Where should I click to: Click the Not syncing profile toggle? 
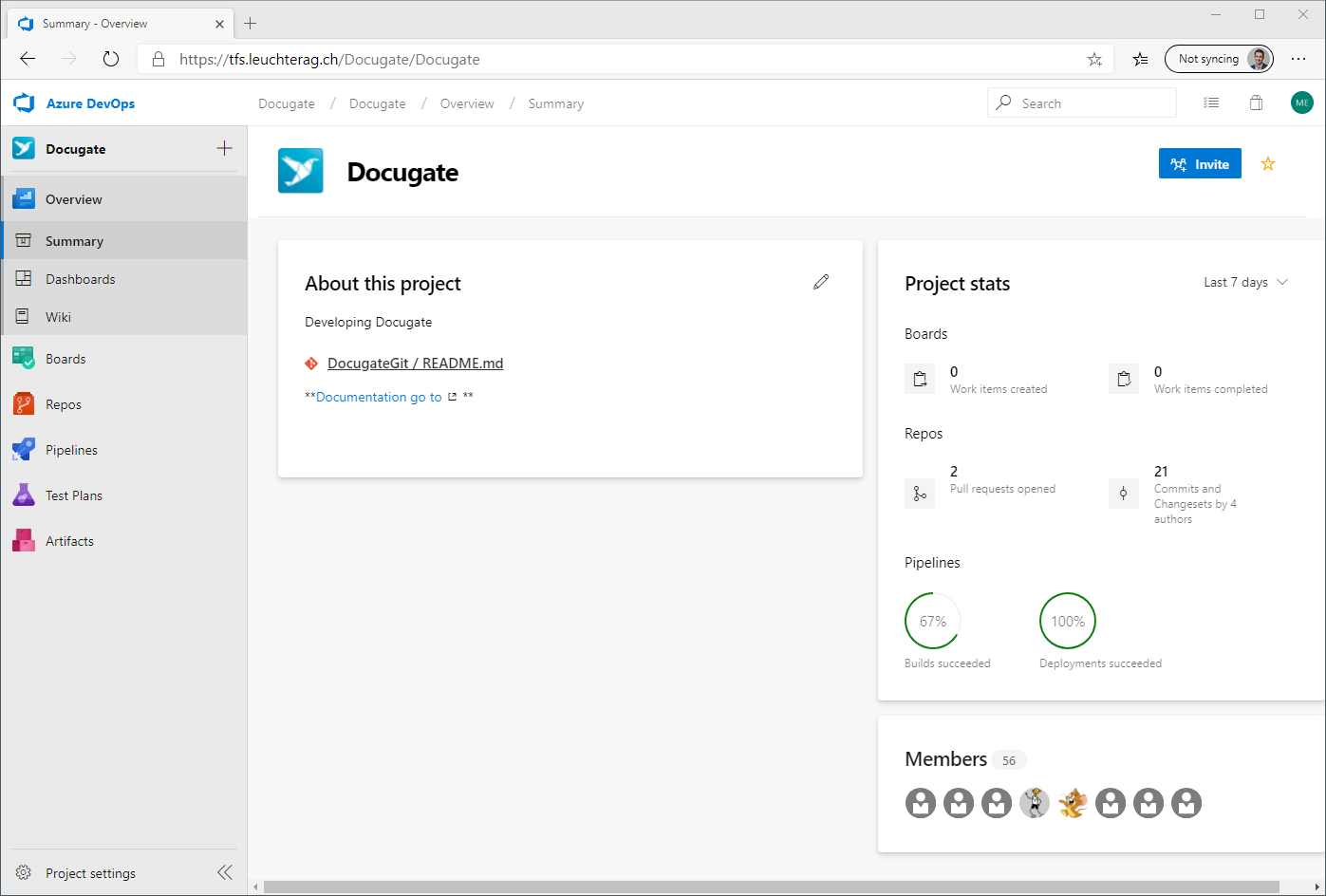[x=1219, y=58]
